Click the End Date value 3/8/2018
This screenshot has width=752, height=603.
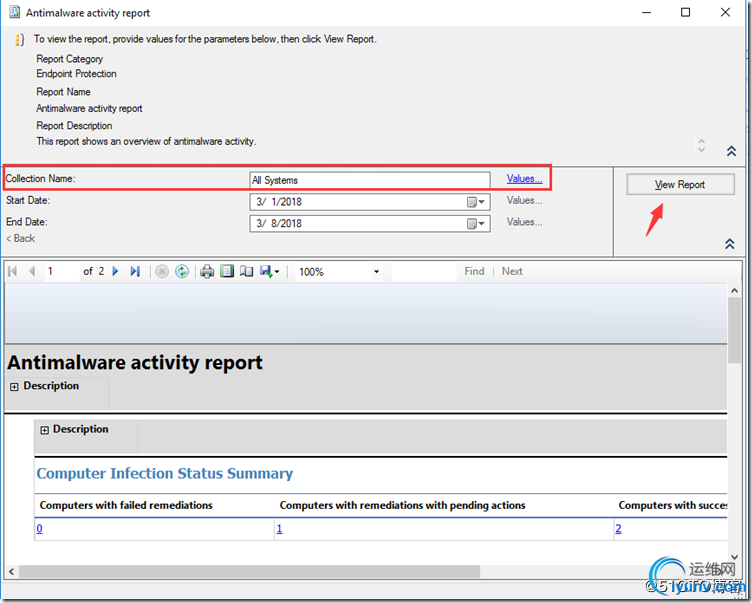click(x=279, y=224)
